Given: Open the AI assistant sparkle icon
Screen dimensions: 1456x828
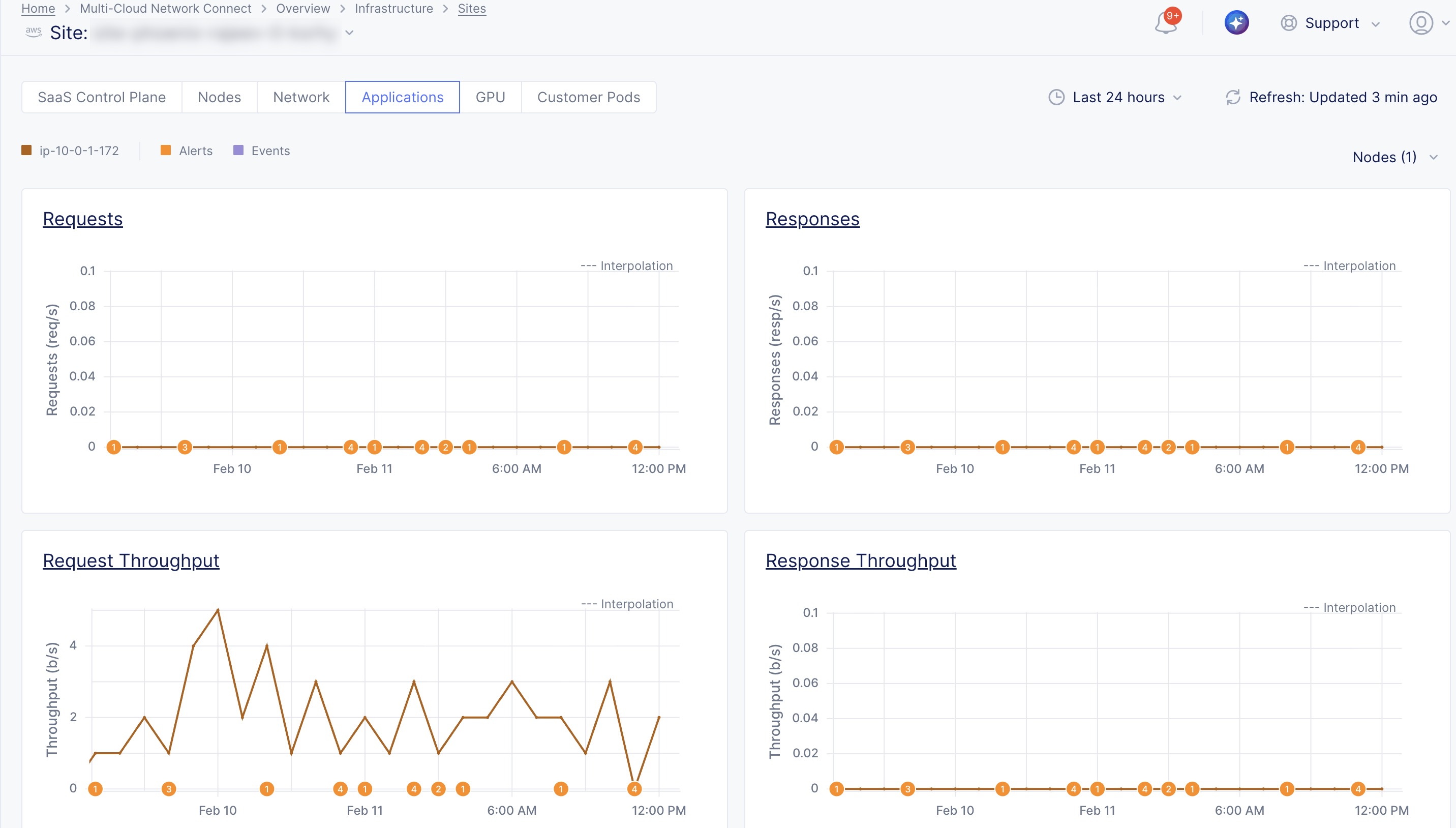Looking at the screenshot, I should point(1236,23).
